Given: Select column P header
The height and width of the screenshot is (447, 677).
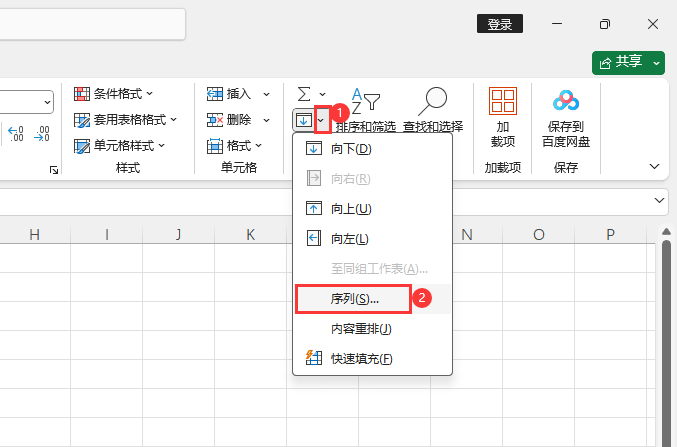Looking at the screenshot, I should coord(611,235).
